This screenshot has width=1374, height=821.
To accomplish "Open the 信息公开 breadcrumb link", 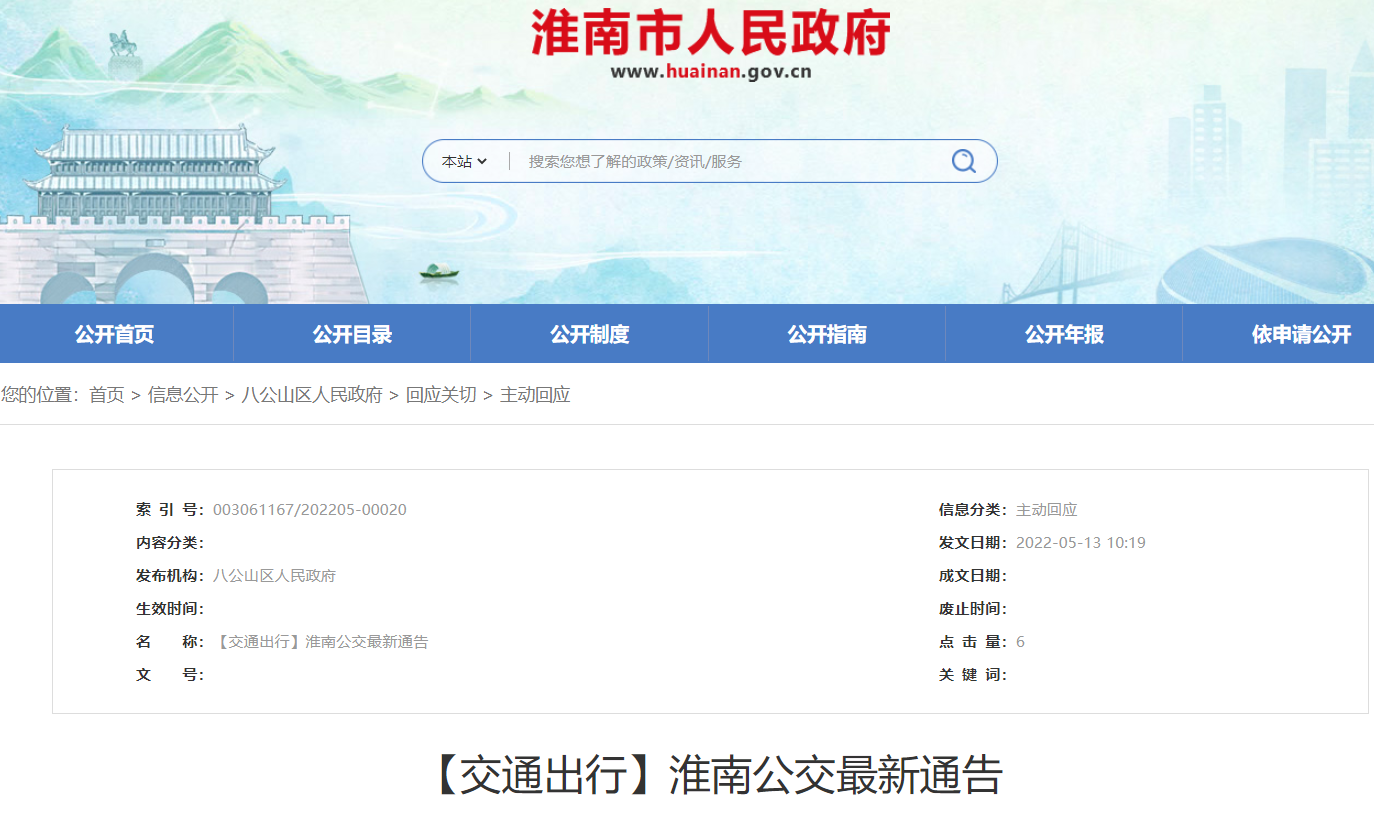I will (x=182, y=394).
